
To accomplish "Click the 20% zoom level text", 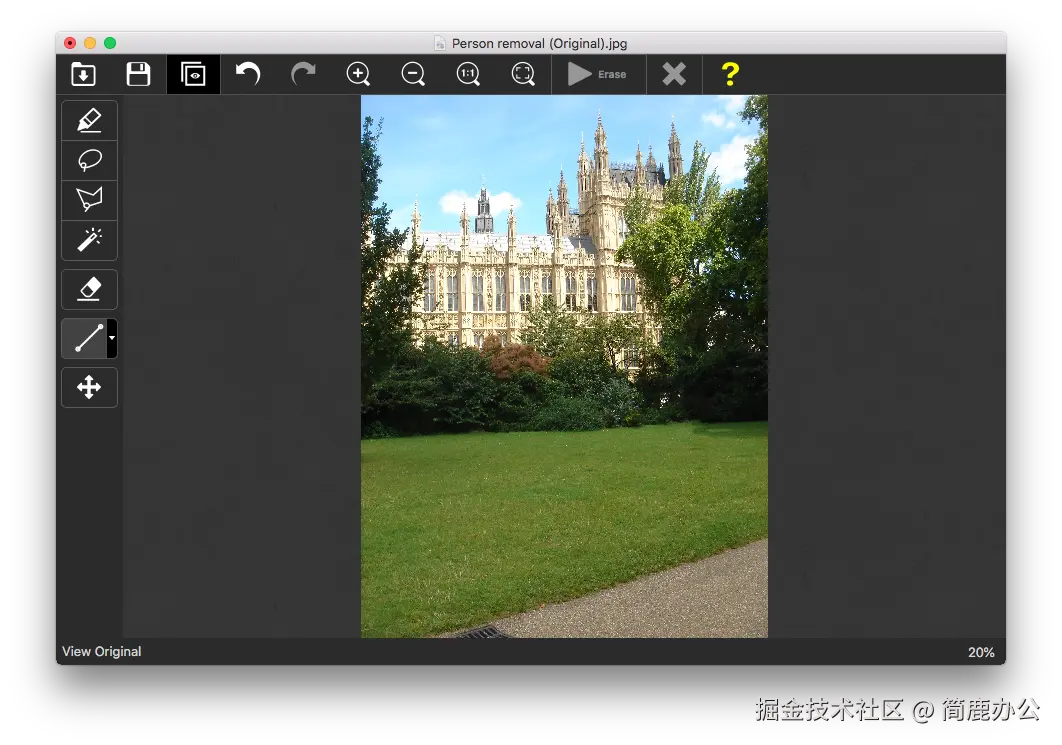I will click(981, 652).
